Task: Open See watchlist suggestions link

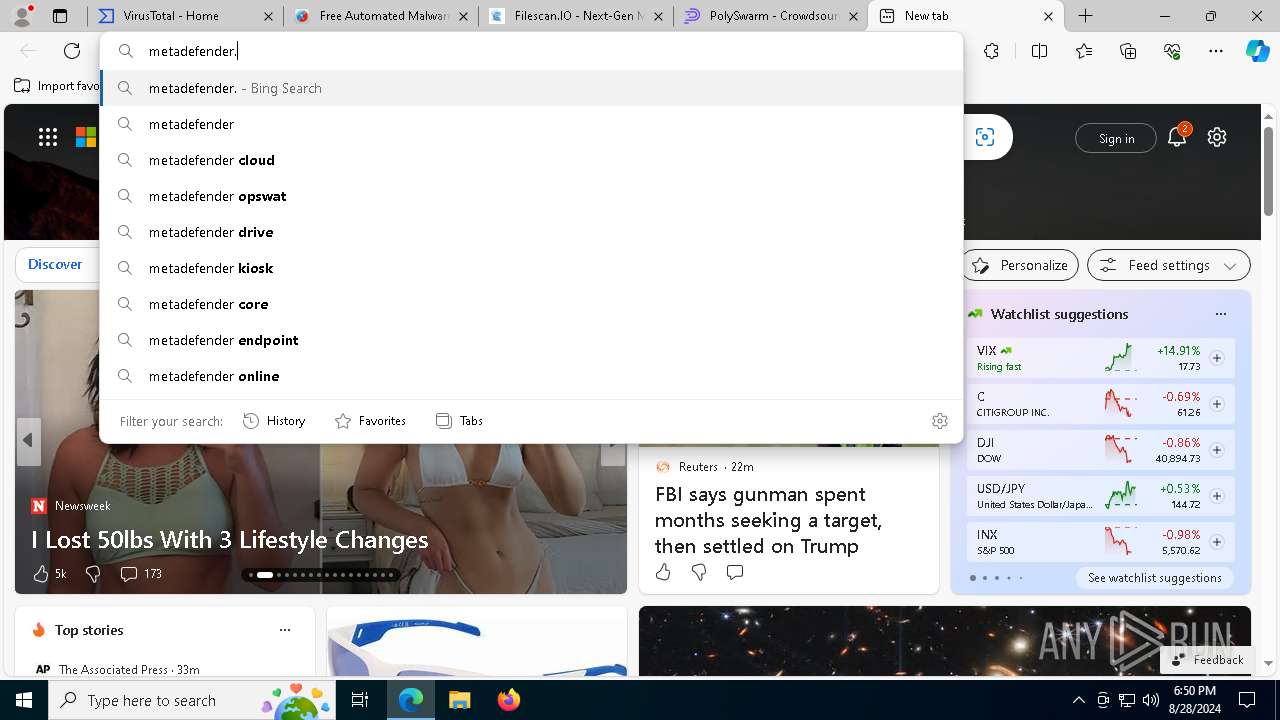Action: [x=1154, y=578]
